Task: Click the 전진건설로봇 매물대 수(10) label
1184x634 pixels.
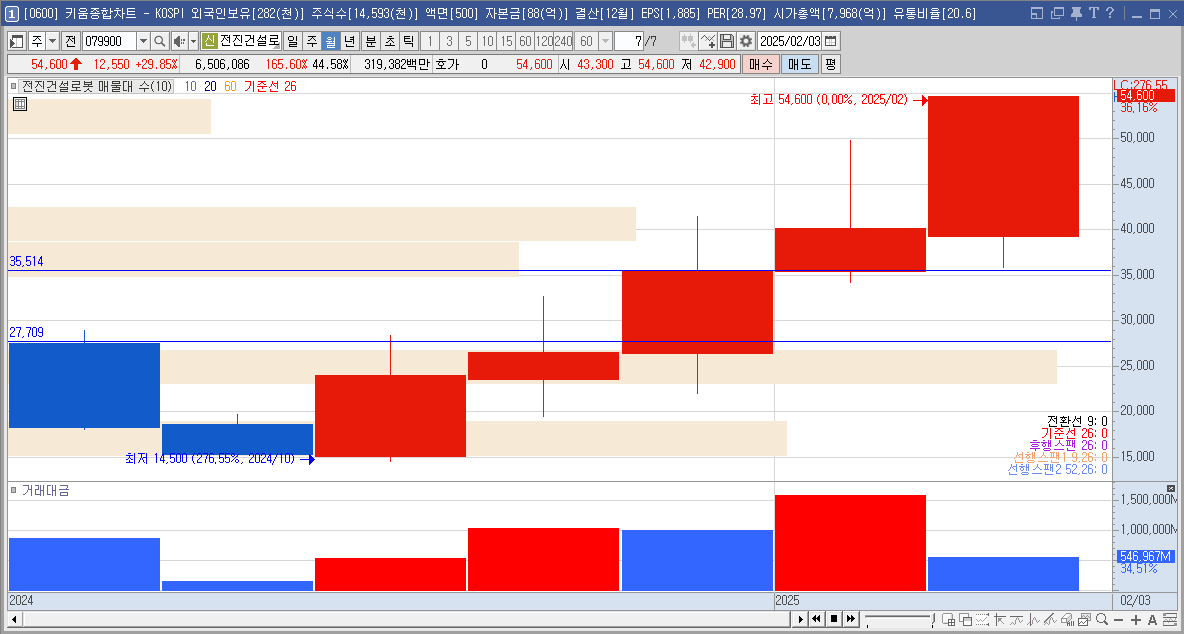Action: [97, 86]
